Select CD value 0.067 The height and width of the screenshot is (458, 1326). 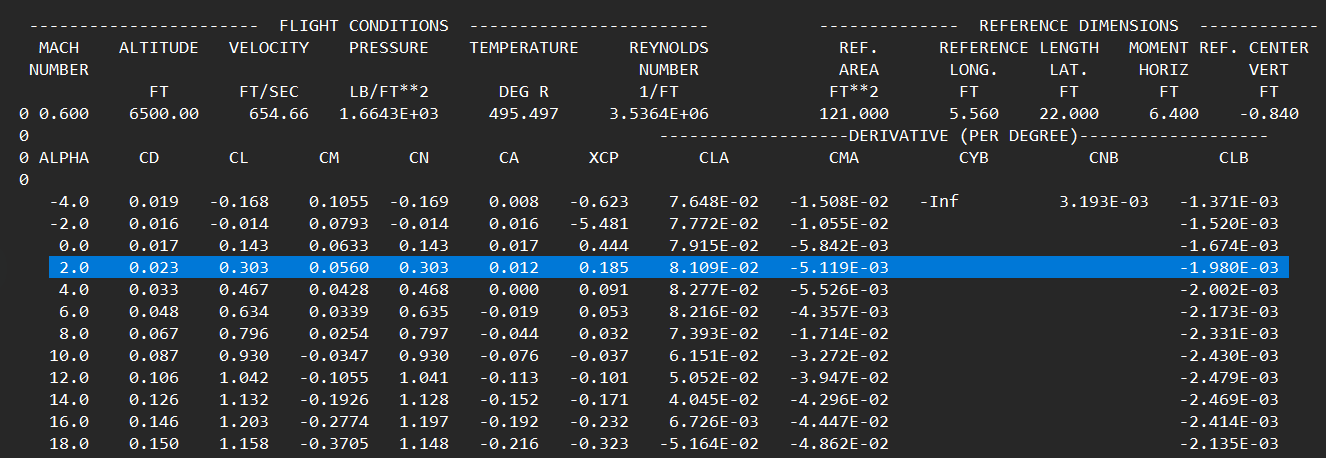[154, 334]
